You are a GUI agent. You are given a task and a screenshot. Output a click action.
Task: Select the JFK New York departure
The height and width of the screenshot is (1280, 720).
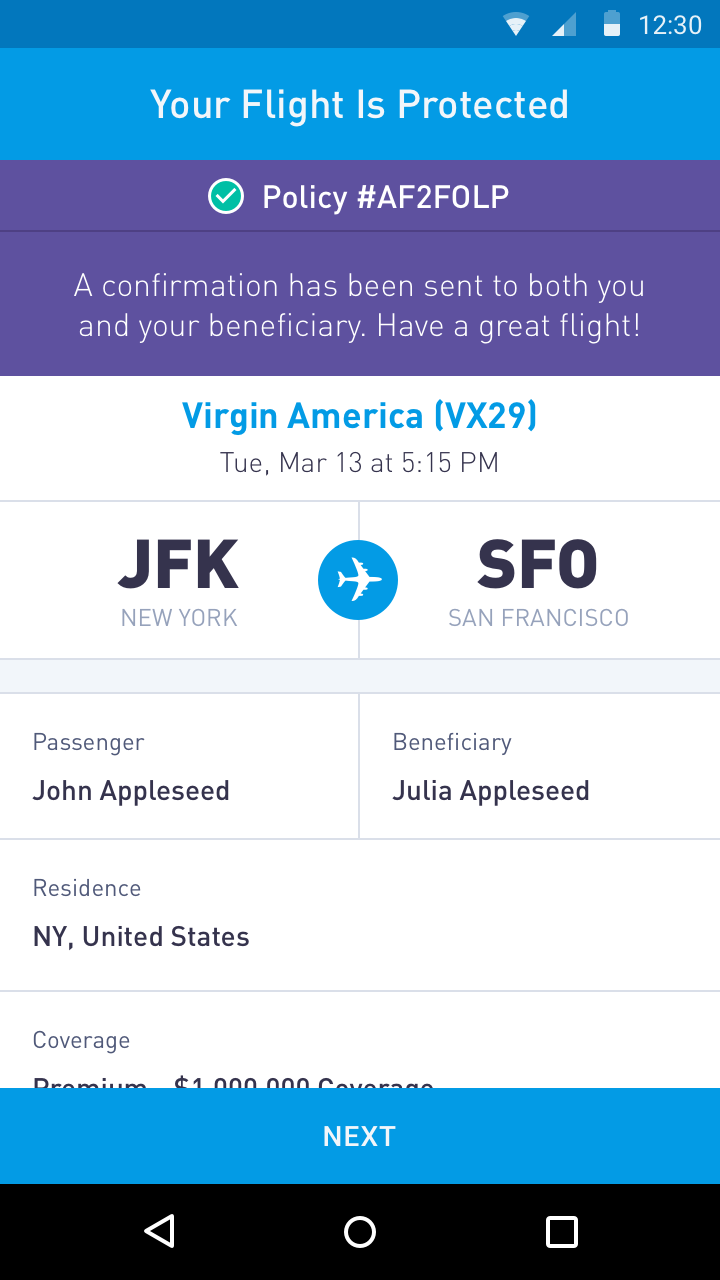pos(179,582)
